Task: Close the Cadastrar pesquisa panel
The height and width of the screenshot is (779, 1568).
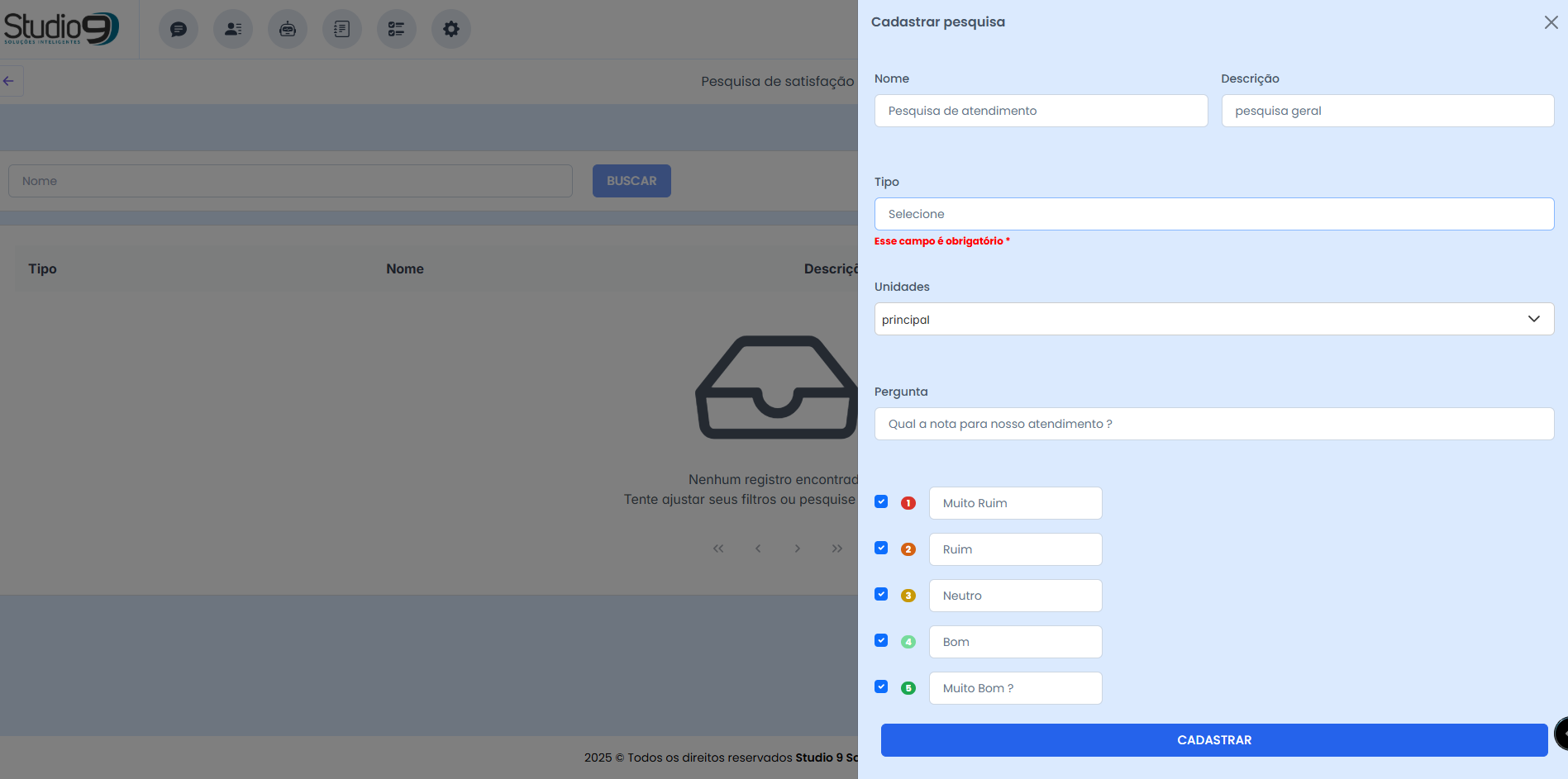Action: 1551,22
